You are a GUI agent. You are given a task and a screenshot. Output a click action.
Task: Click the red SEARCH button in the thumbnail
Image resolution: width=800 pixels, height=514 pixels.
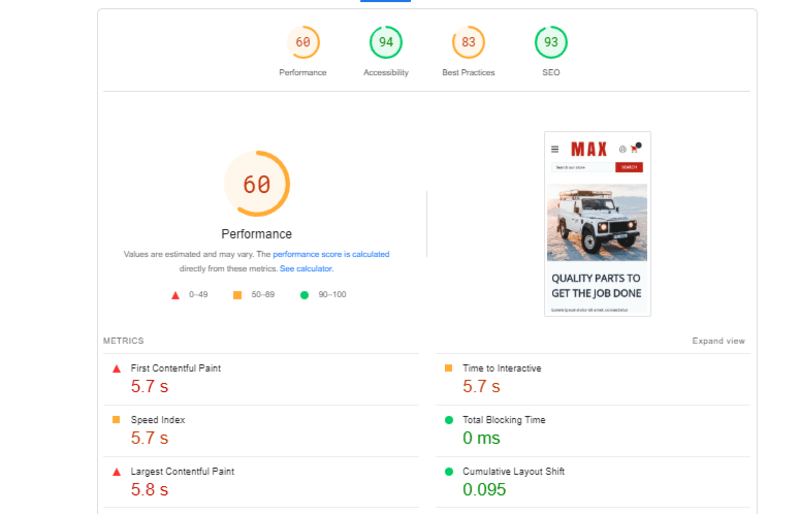coord(629,167)
